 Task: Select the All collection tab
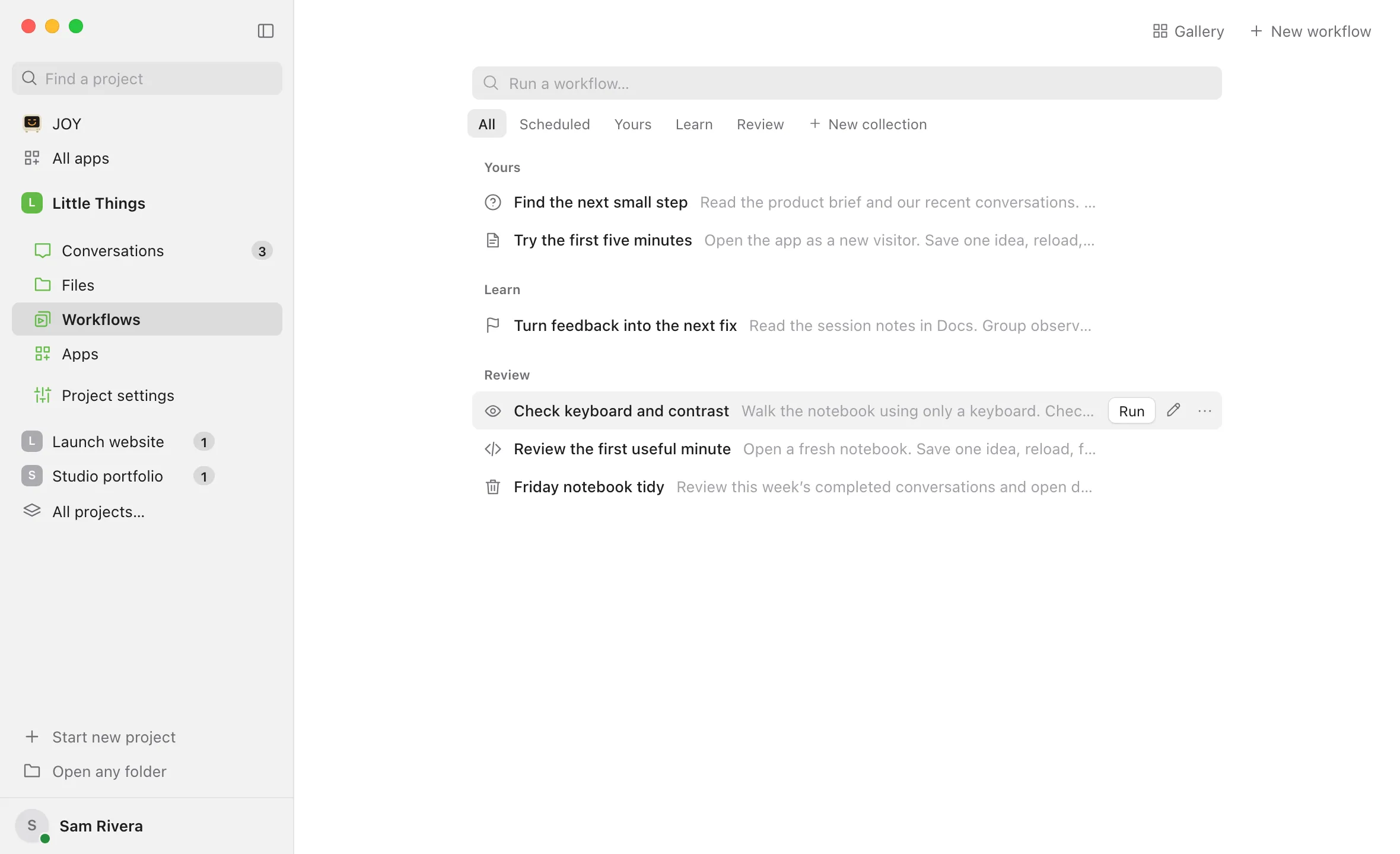point(486,123)
